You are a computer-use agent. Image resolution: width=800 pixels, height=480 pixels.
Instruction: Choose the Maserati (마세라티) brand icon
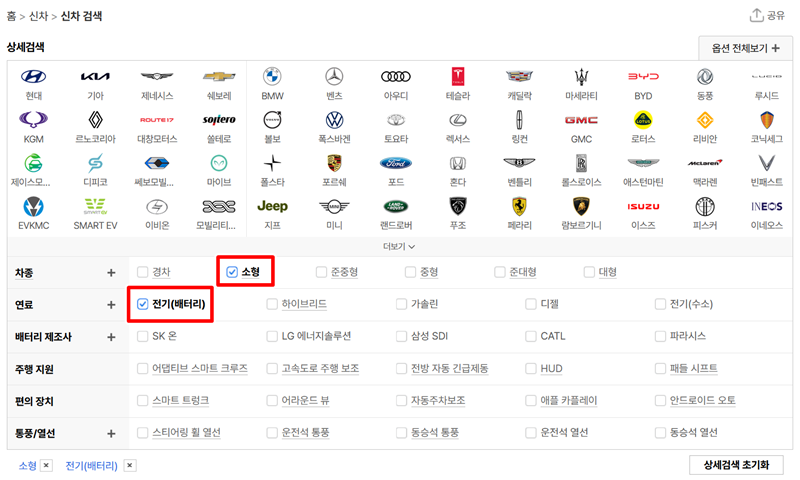click(x=581, y=77)
